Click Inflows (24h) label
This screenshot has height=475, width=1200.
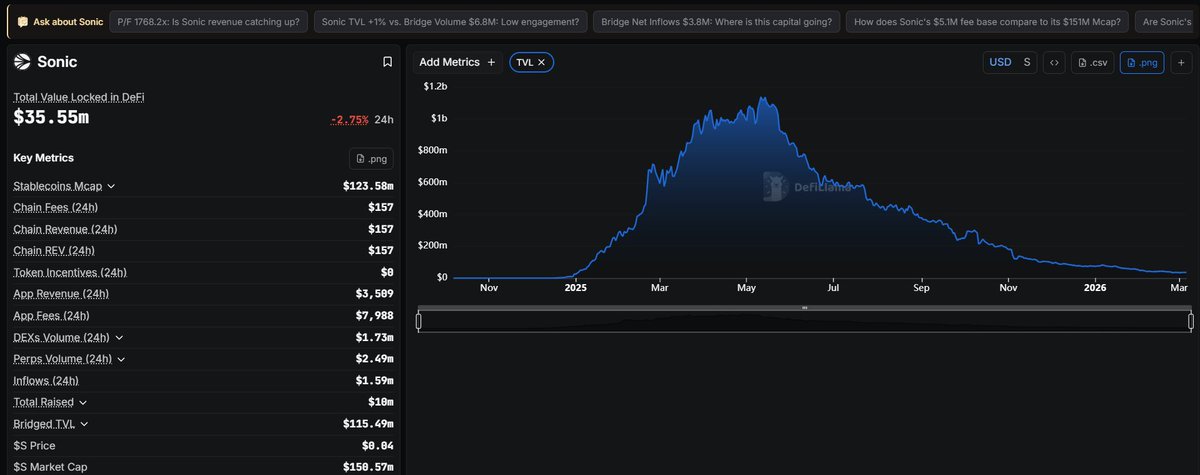[46, 381]
